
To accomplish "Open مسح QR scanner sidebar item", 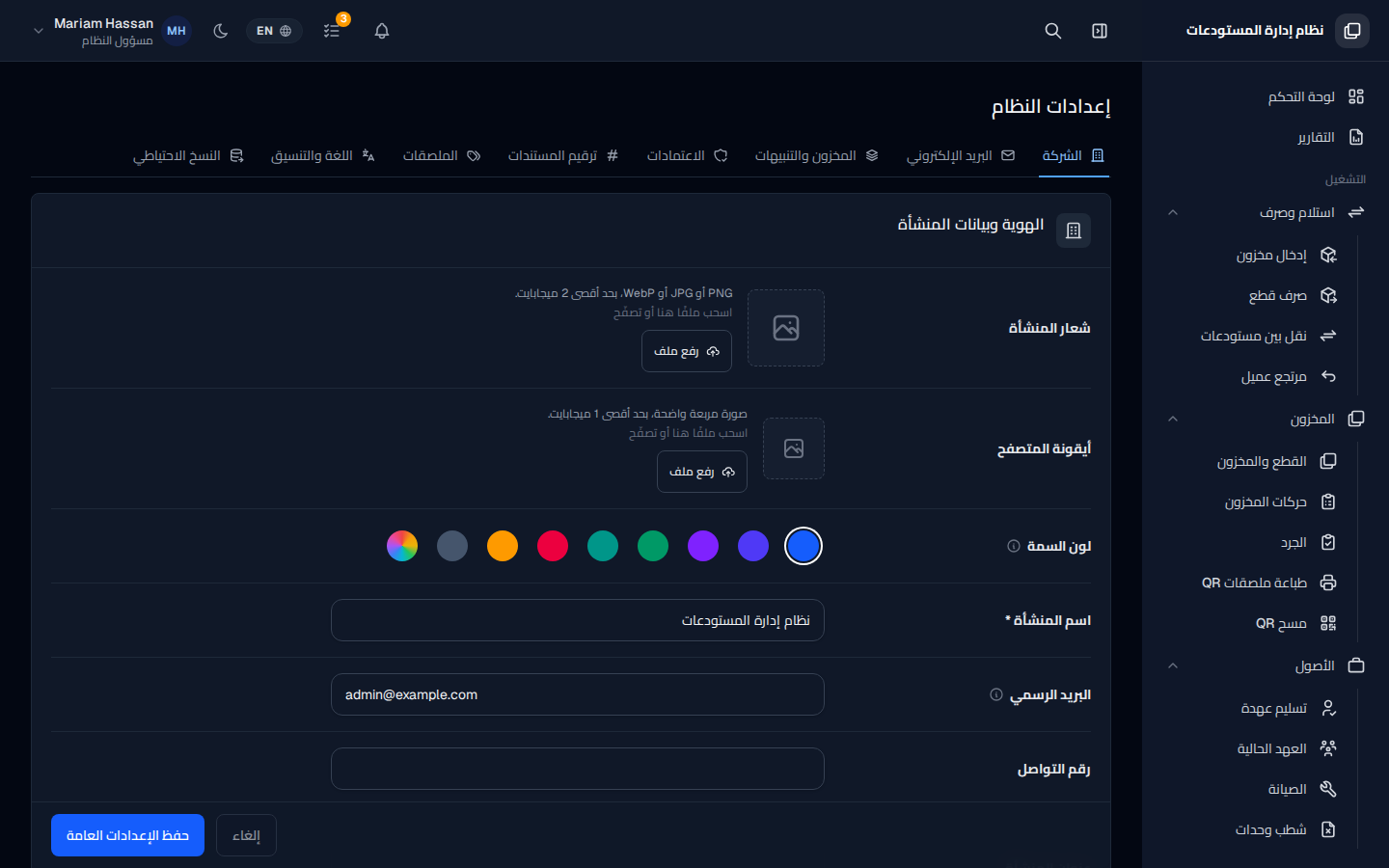I will pos(1251,623).
